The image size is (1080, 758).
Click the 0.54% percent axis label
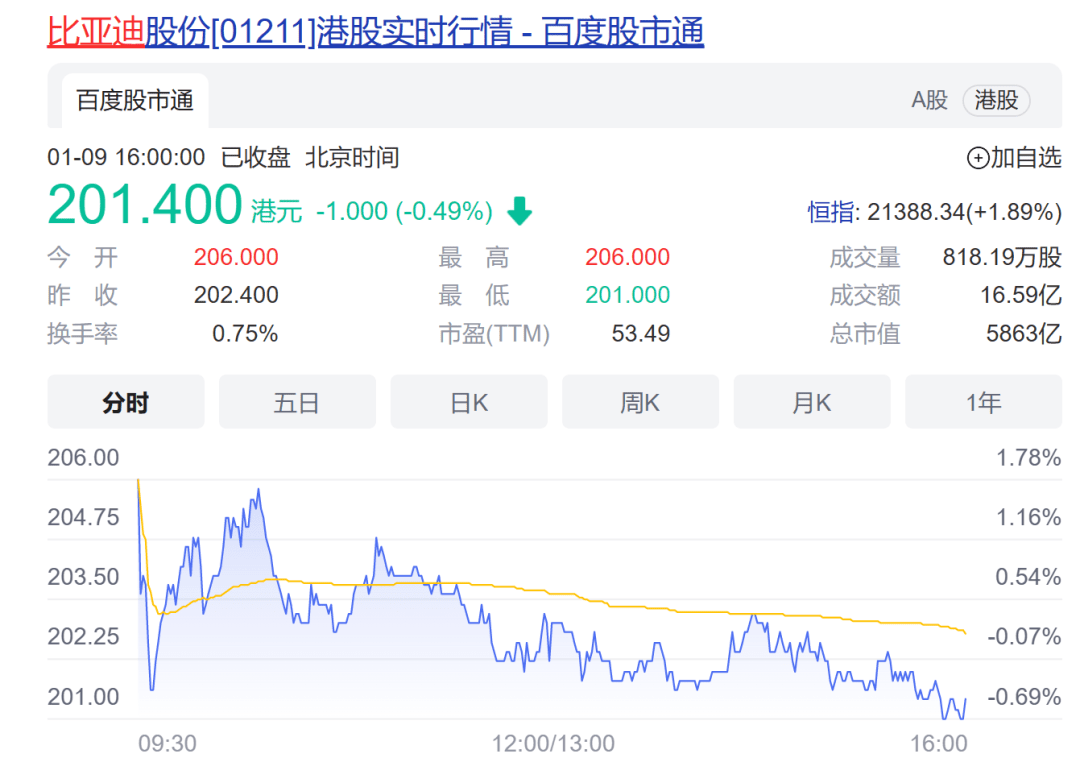coord(1028,576)
